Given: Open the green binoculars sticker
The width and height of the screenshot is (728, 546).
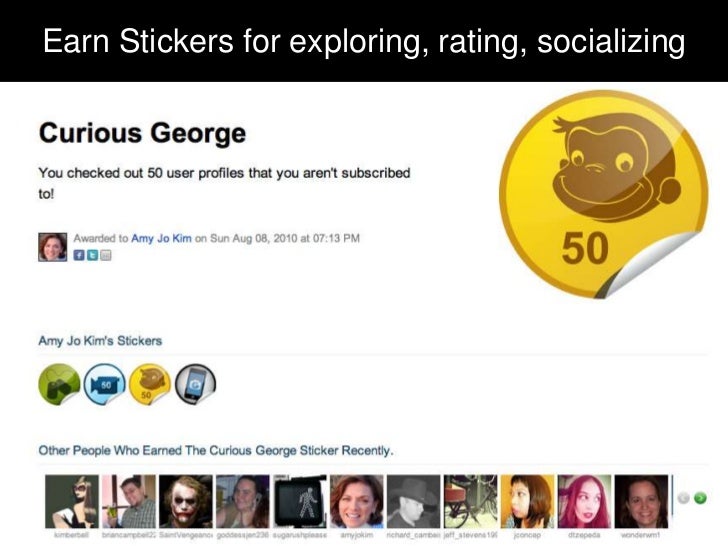Looking at the screenshot, I should 59,384.
